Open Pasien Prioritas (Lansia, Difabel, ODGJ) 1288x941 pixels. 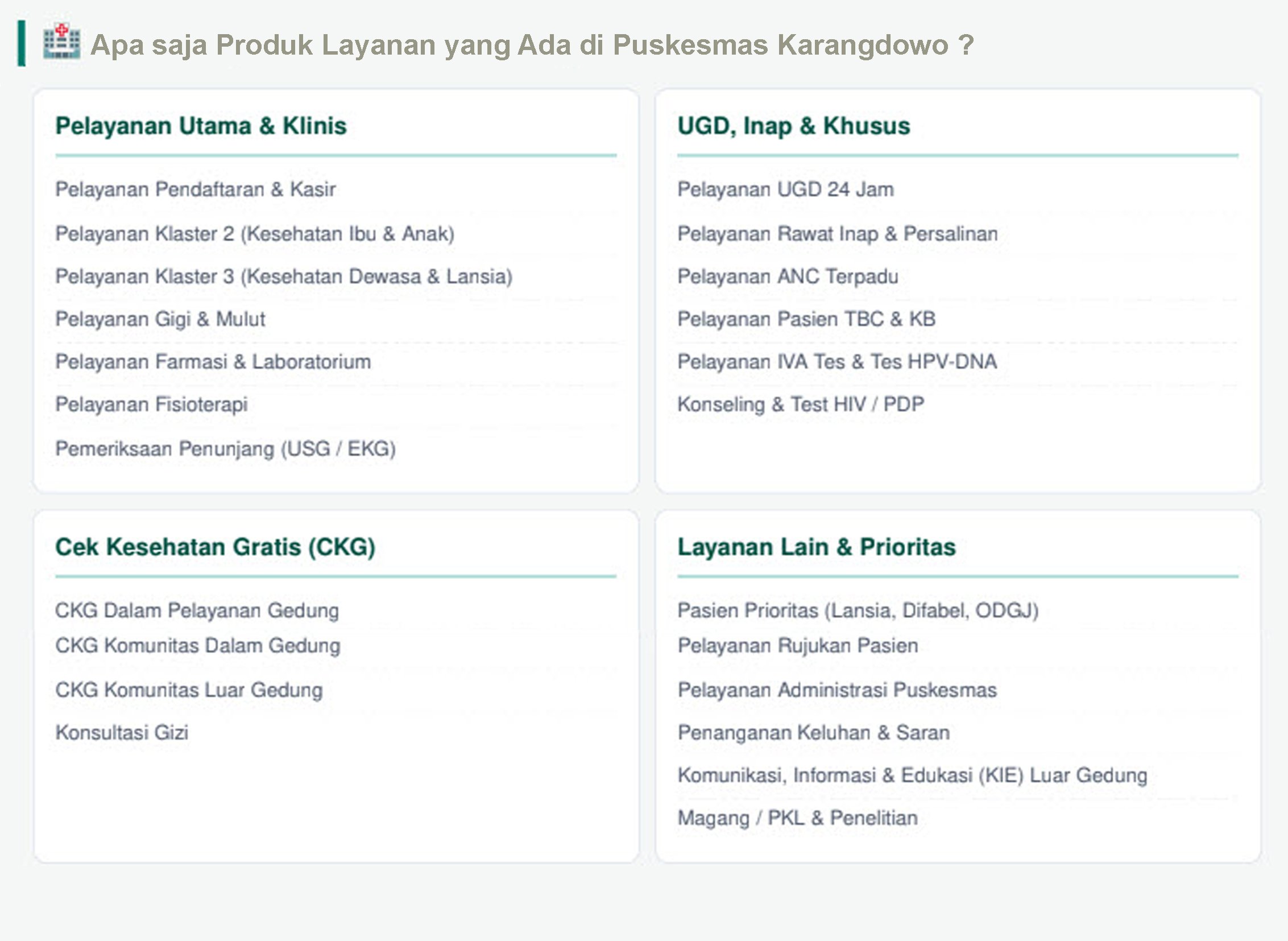pyautogui.click(x=858, y=610)
